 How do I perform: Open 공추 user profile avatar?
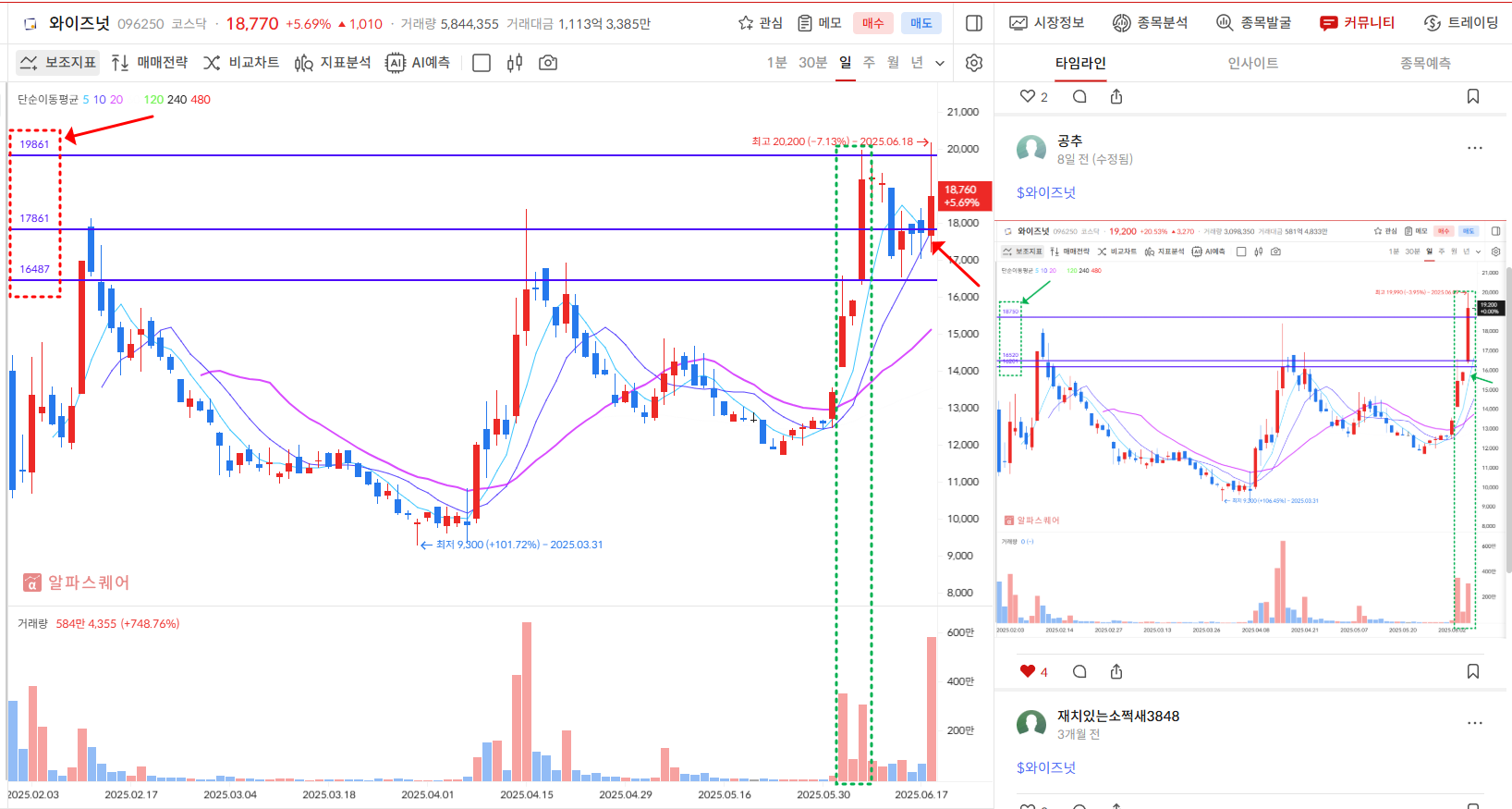pos(1031,149)
